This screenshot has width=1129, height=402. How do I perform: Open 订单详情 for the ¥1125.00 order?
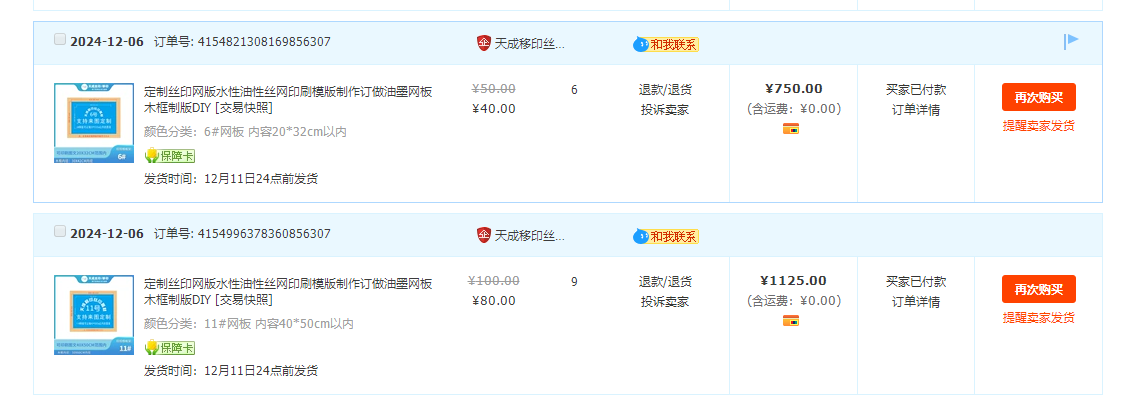[916, 302]
